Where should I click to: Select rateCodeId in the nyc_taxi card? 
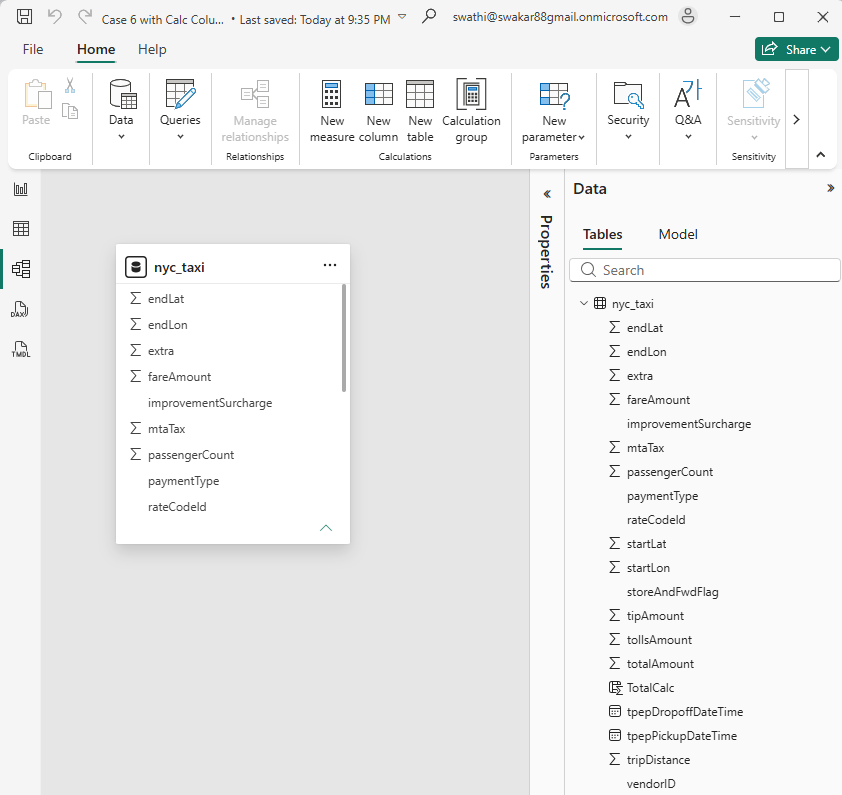click(x=177, y=507)
